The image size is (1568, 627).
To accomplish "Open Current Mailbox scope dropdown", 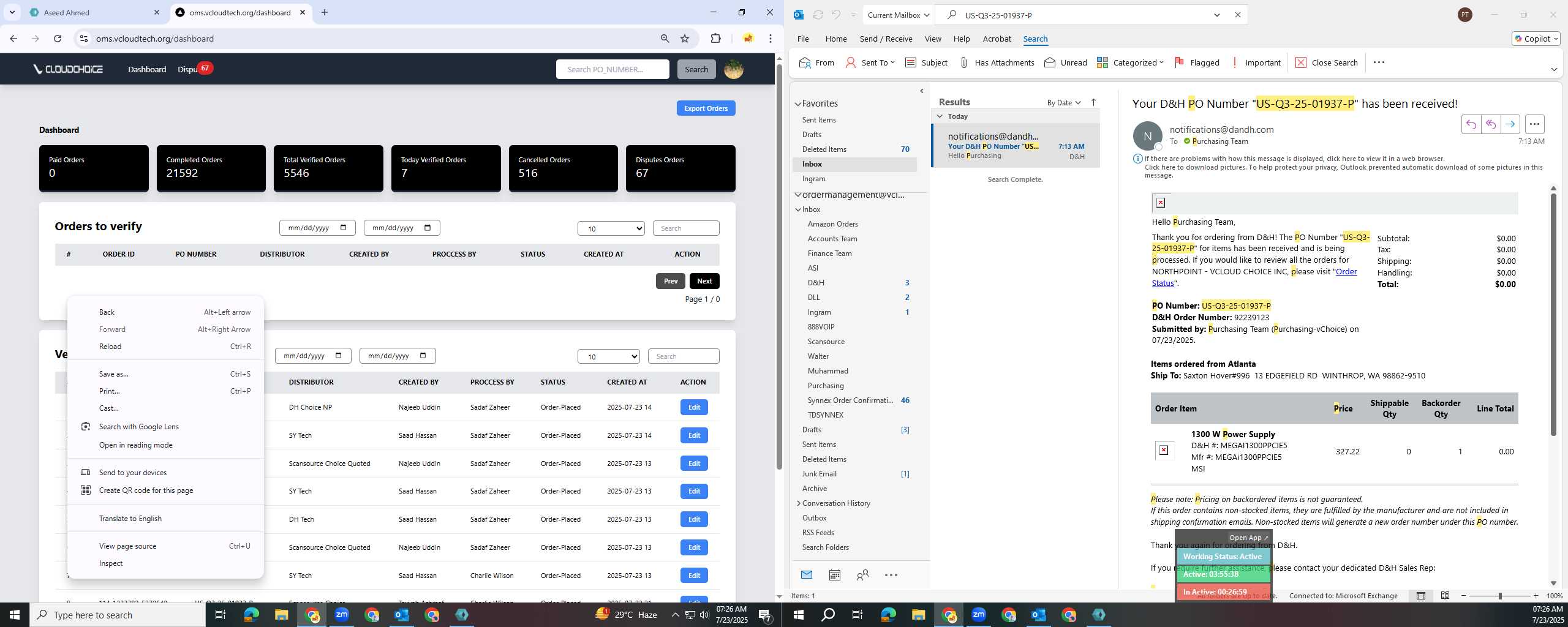I will point(899,15).
